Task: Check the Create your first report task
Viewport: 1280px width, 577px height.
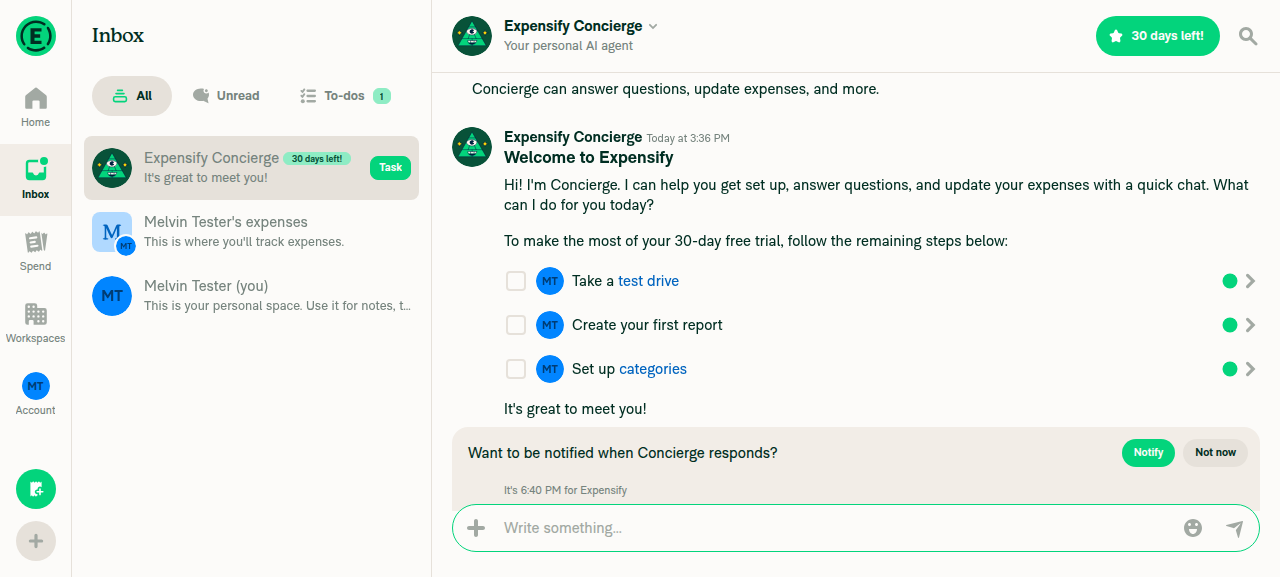Action: pyautogui.click(x=516, y=325)
